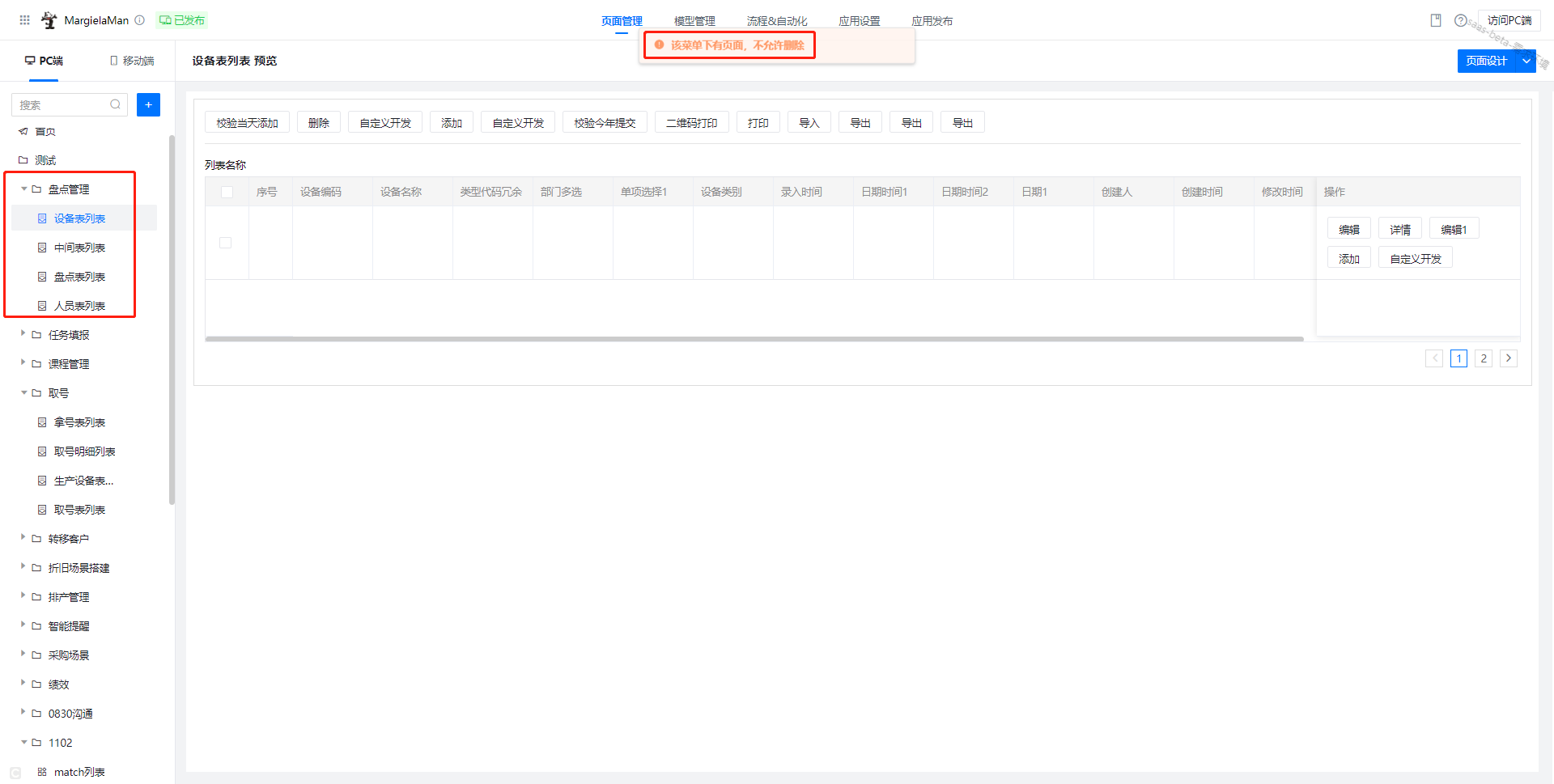This screenshot has height=784, width=1554.
Task: Click 编辑1 button in row
Action: [x=1454, y=230]
